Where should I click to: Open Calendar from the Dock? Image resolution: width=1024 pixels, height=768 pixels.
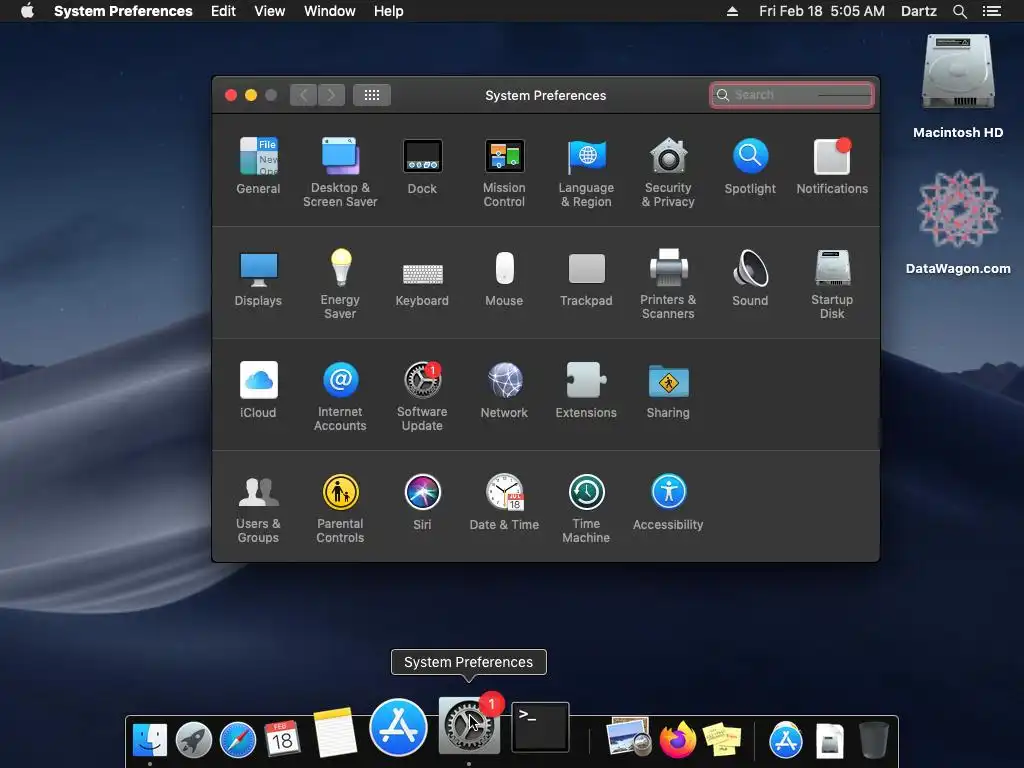click(282, 739)
